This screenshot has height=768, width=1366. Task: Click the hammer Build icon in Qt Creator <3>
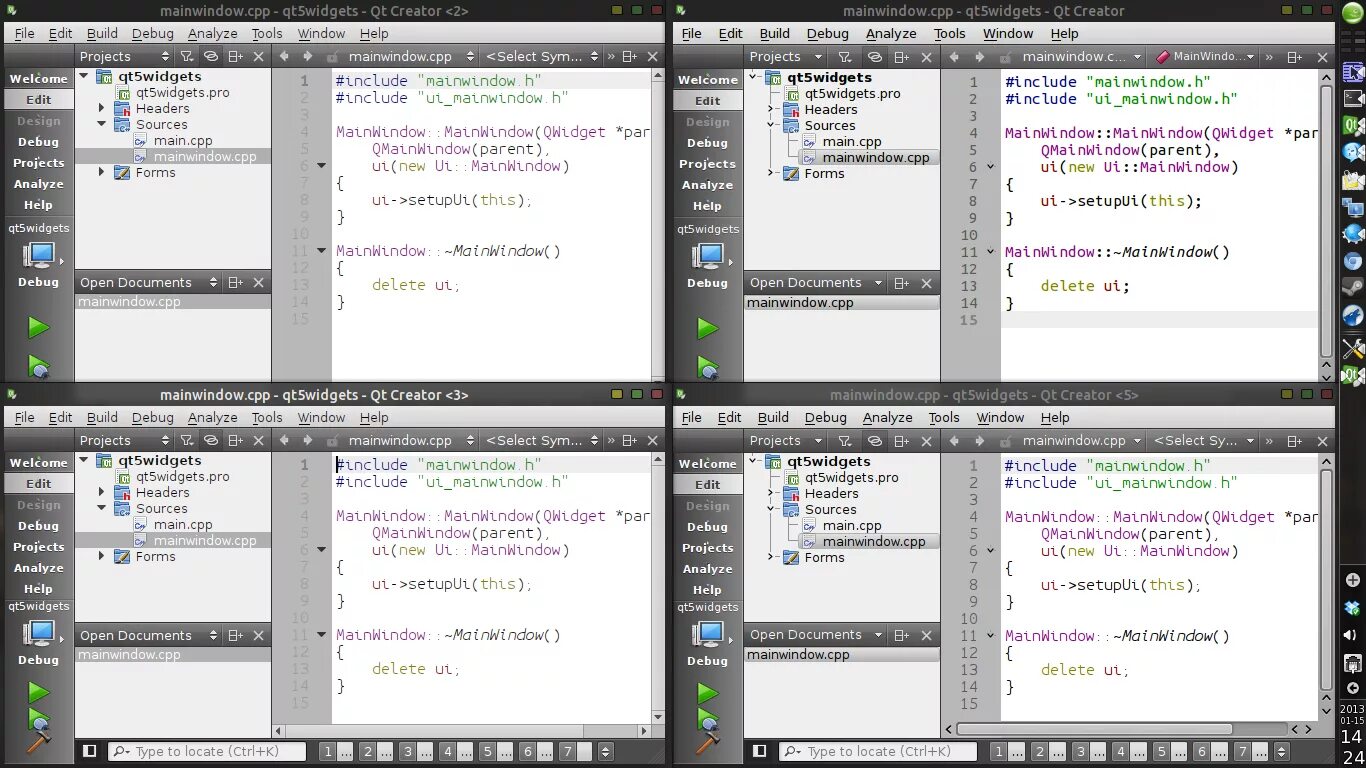point(38,742)
